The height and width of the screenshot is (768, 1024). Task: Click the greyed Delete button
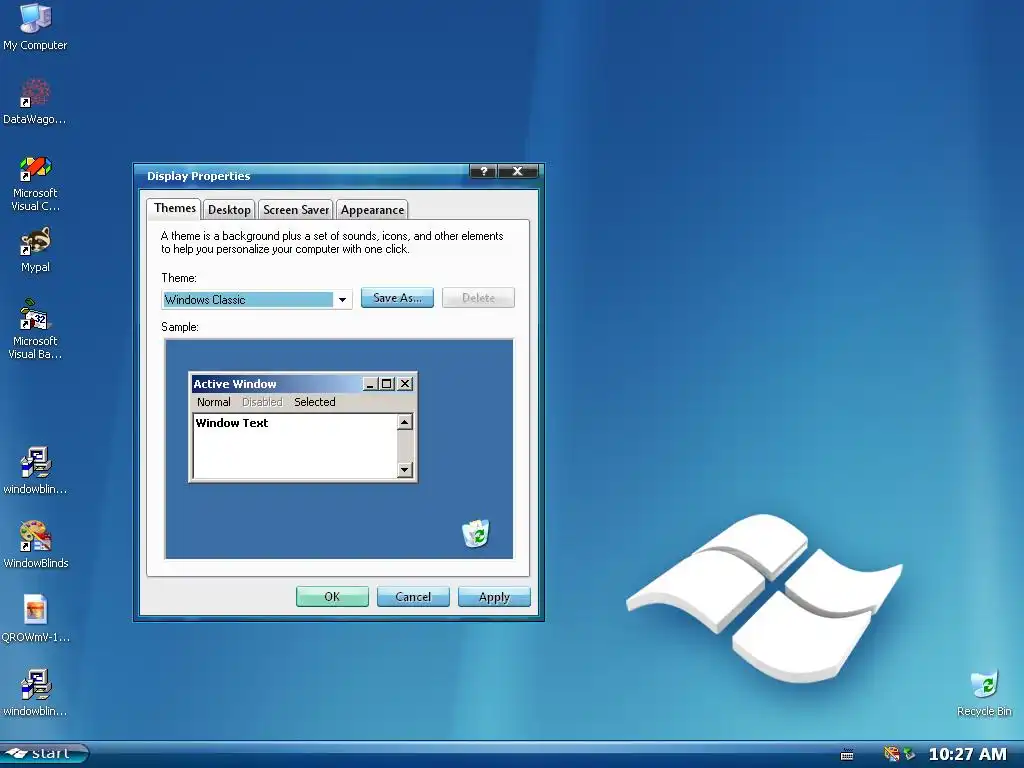(478, 298)
